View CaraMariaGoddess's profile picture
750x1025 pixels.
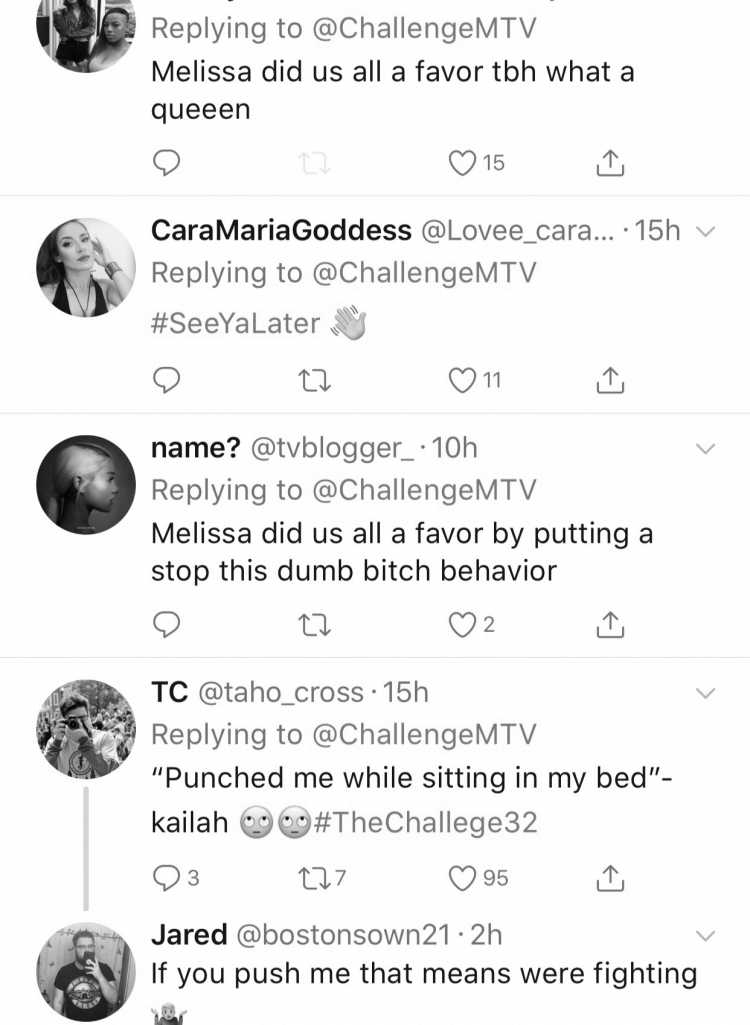coord(86,268)
